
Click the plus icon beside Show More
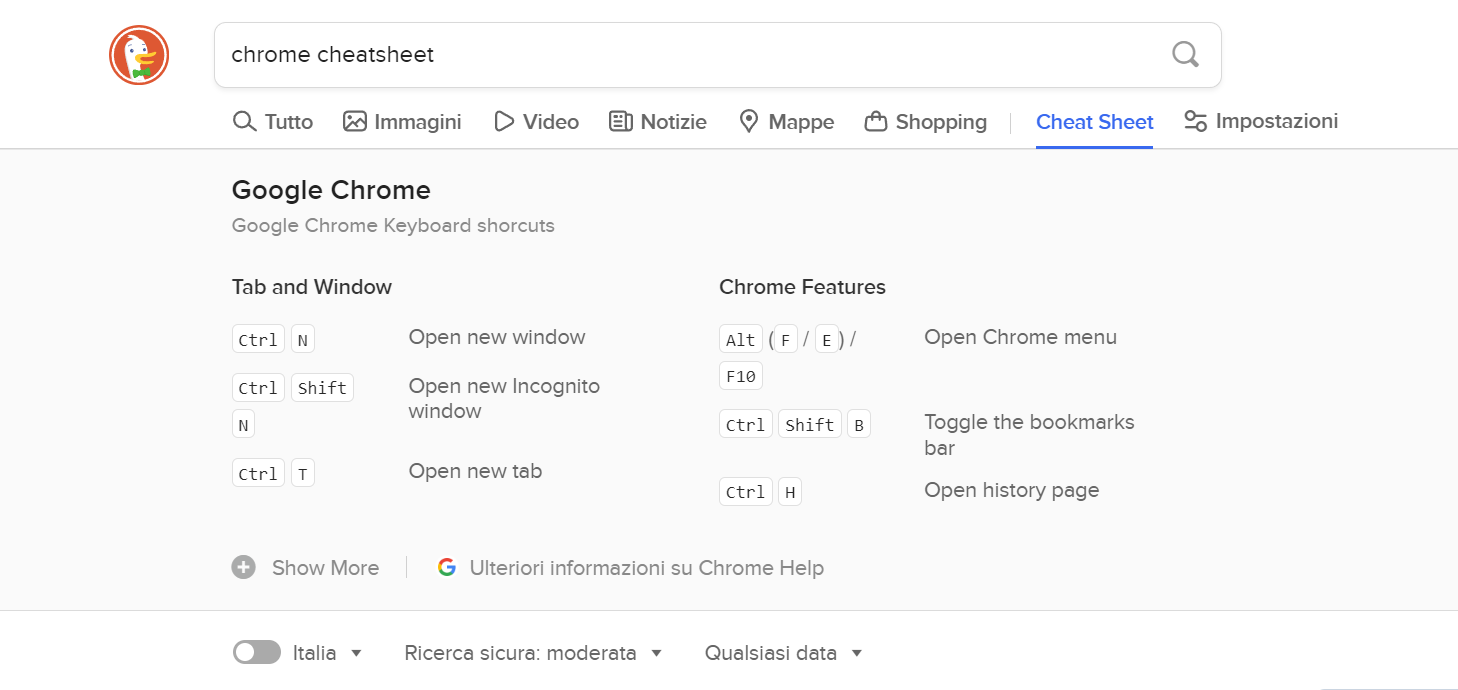(x=243, y=566)
